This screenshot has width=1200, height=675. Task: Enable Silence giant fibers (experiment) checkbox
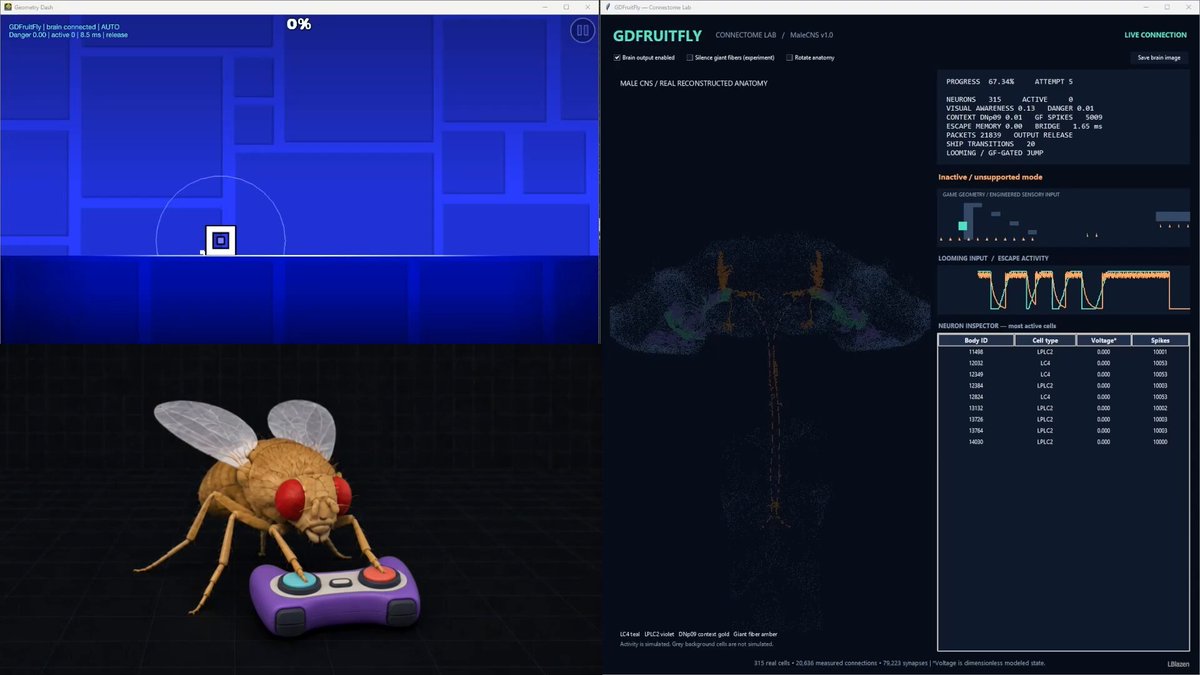(x=690, y=58)
